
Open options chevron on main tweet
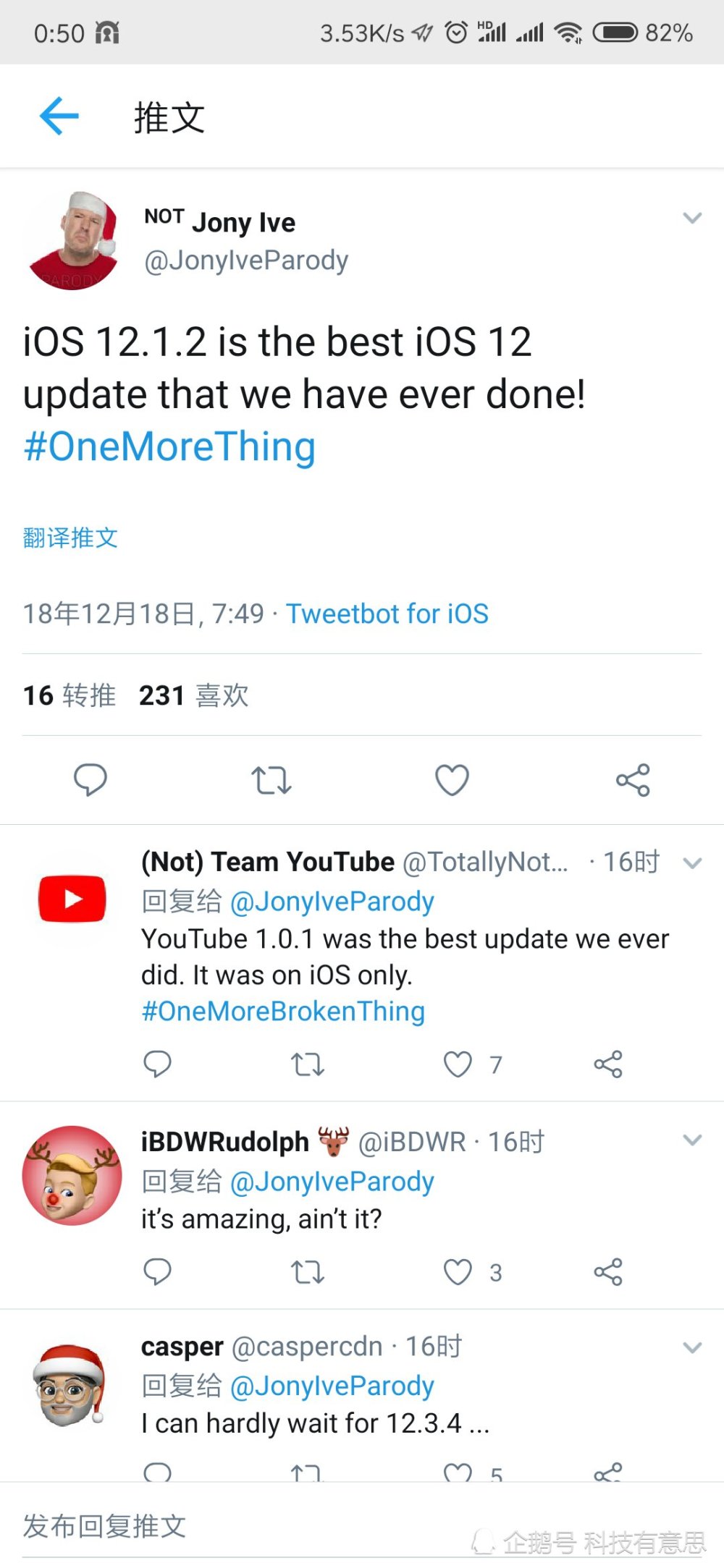coord(692,218)
